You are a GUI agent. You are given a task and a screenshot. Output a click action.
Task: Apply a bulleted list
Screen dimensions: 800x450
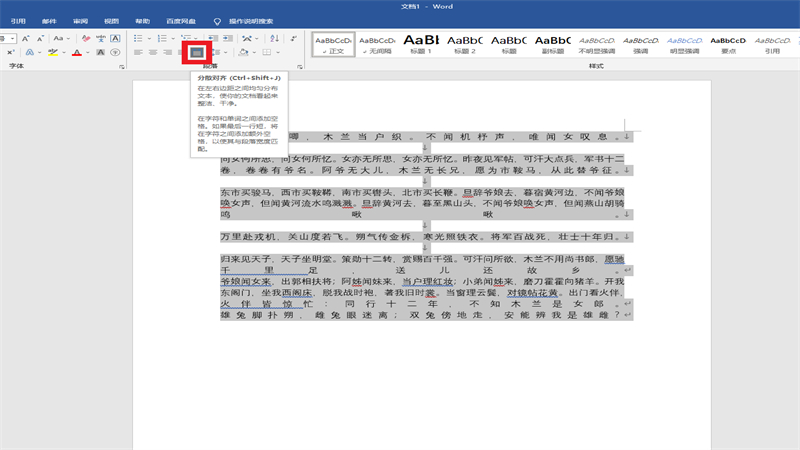coord(138,38)
